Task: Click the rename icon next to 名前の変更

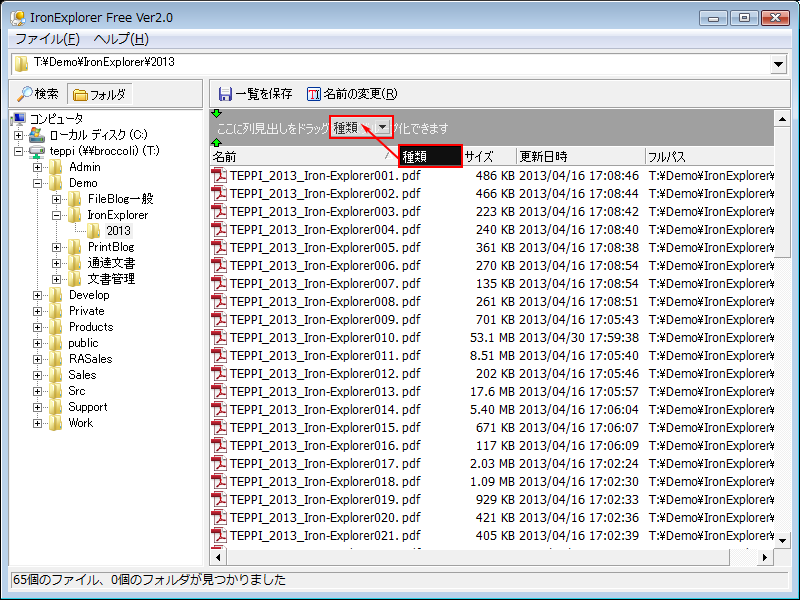Action: (314, 94)
